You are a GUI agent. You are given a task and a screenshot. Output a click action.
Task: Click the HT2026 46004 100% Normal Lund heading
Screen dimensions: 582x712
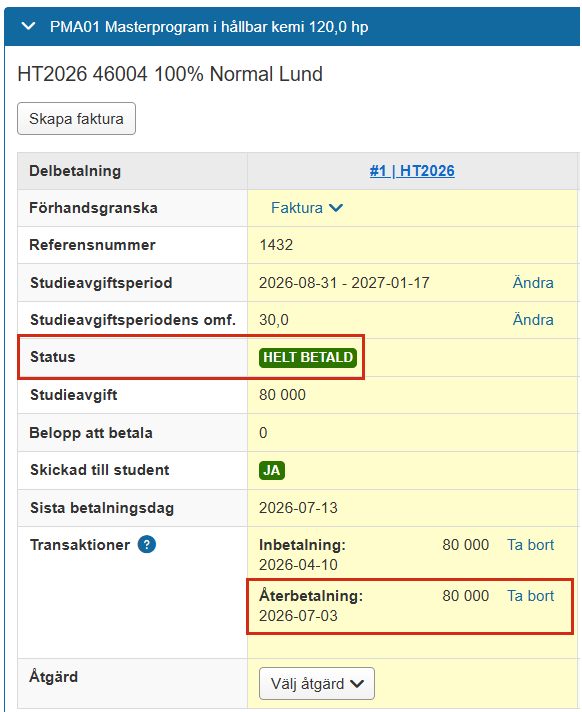(170, 74)
